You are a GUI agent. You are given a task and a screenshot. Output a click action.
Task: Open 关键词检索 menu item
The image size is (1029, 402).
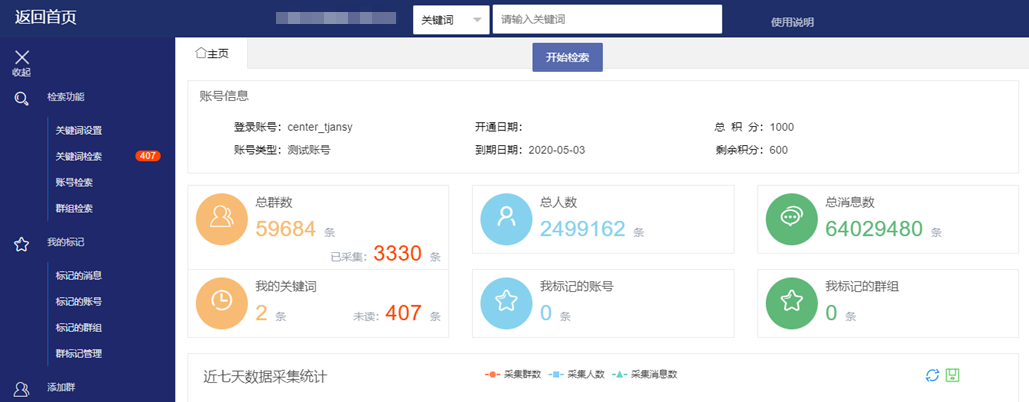79,156
